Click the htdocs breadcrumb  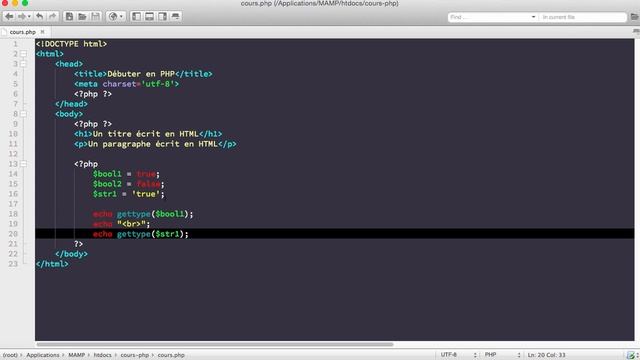[x=102, y=355]
